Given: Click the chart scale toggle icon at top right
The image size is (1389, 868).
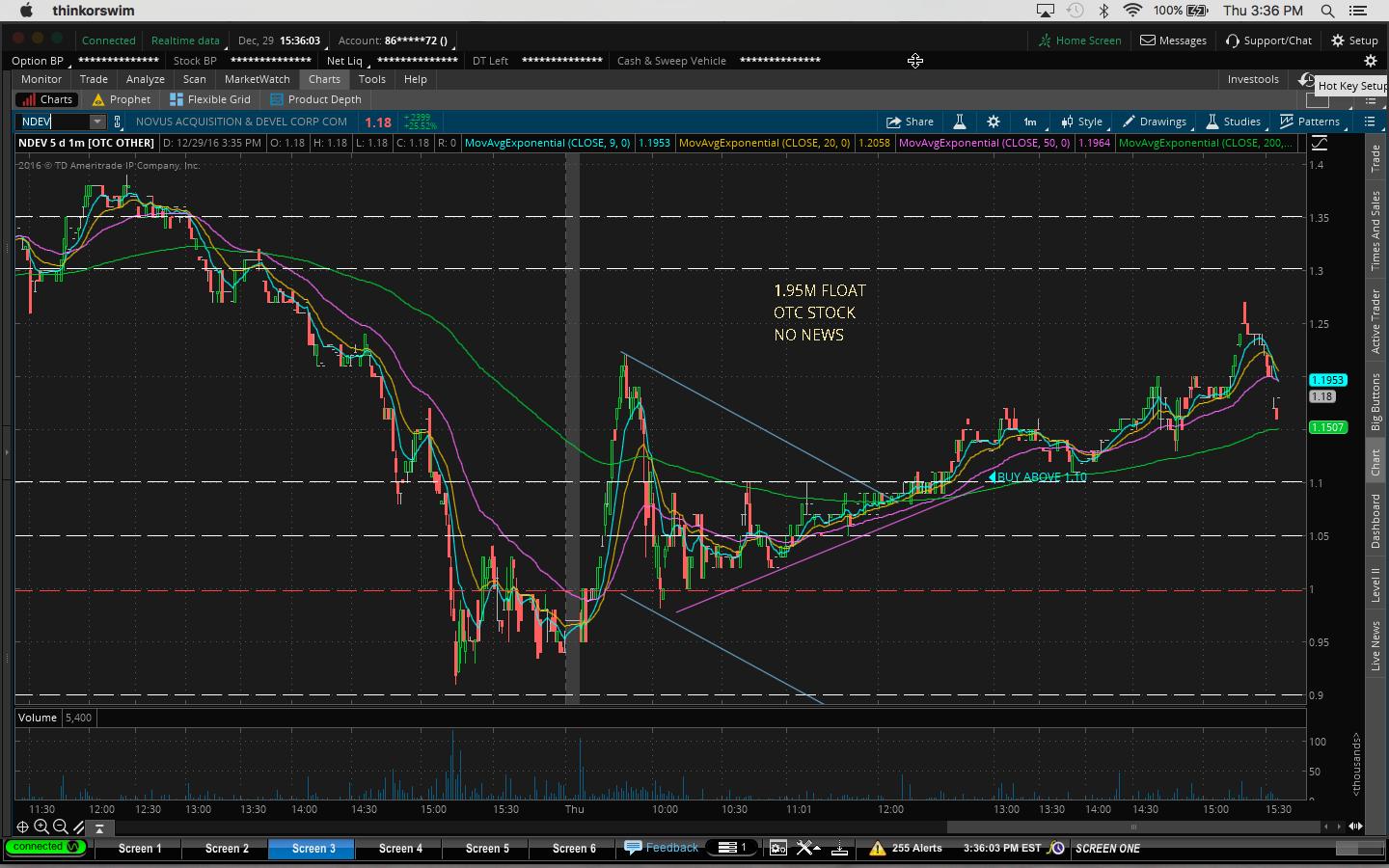Looking at the screenshot, I should pos(1319,143).
